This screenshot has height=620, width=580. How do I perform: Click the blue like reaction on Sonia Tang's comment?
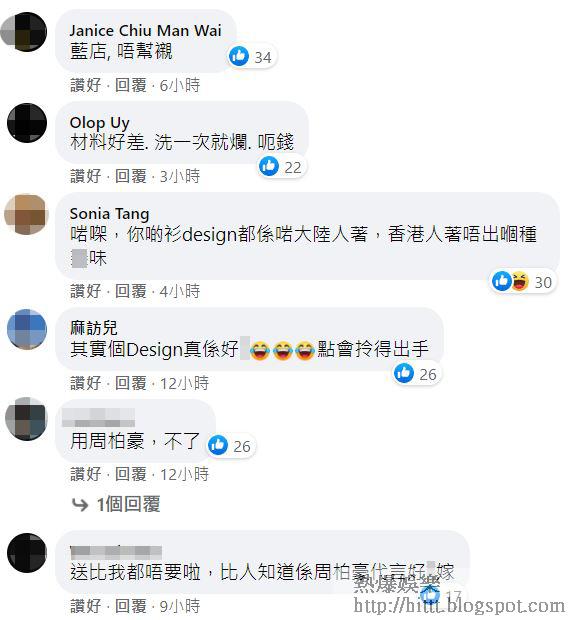click(502, 281)
